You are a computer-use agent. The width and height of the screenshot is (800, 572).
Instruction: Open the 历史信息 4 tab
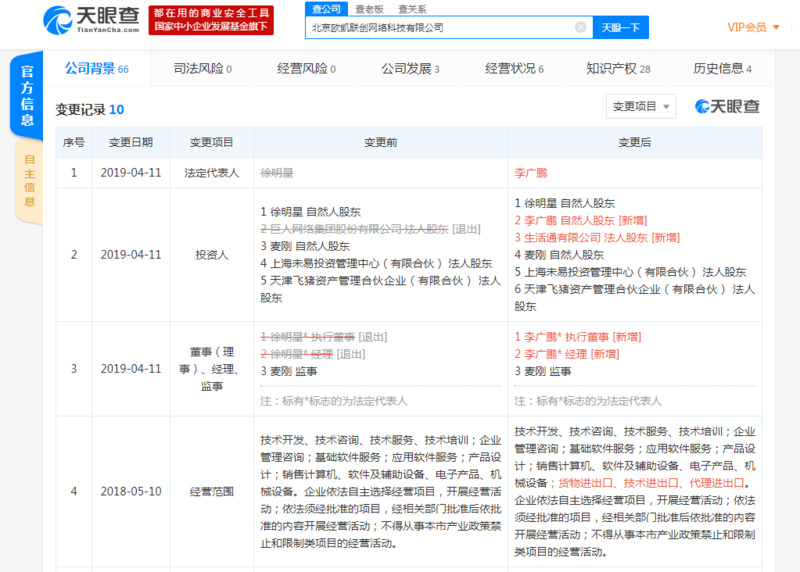[x=722, y=68]
